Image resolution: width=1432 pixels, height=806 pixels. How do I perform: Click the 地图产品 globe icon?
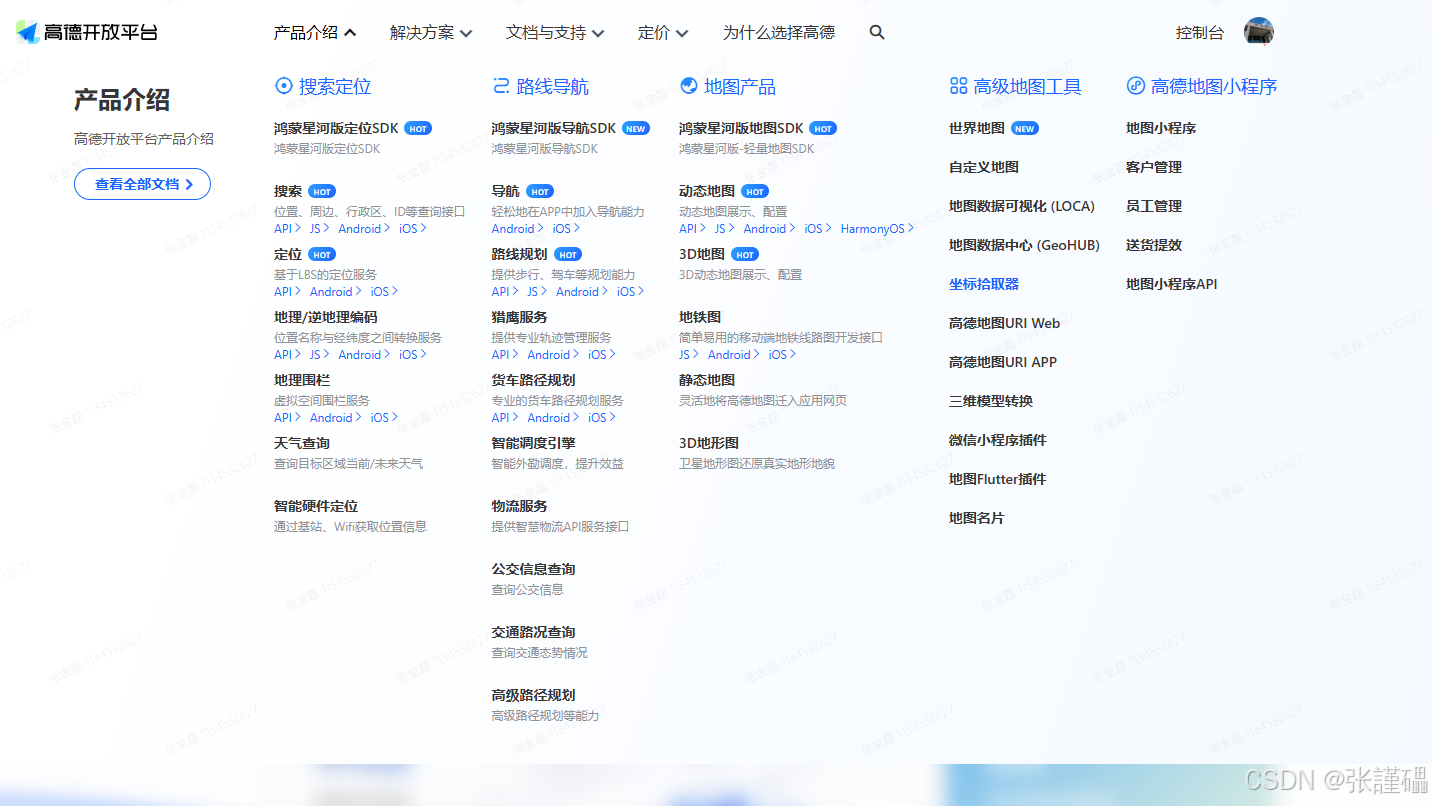688,86
